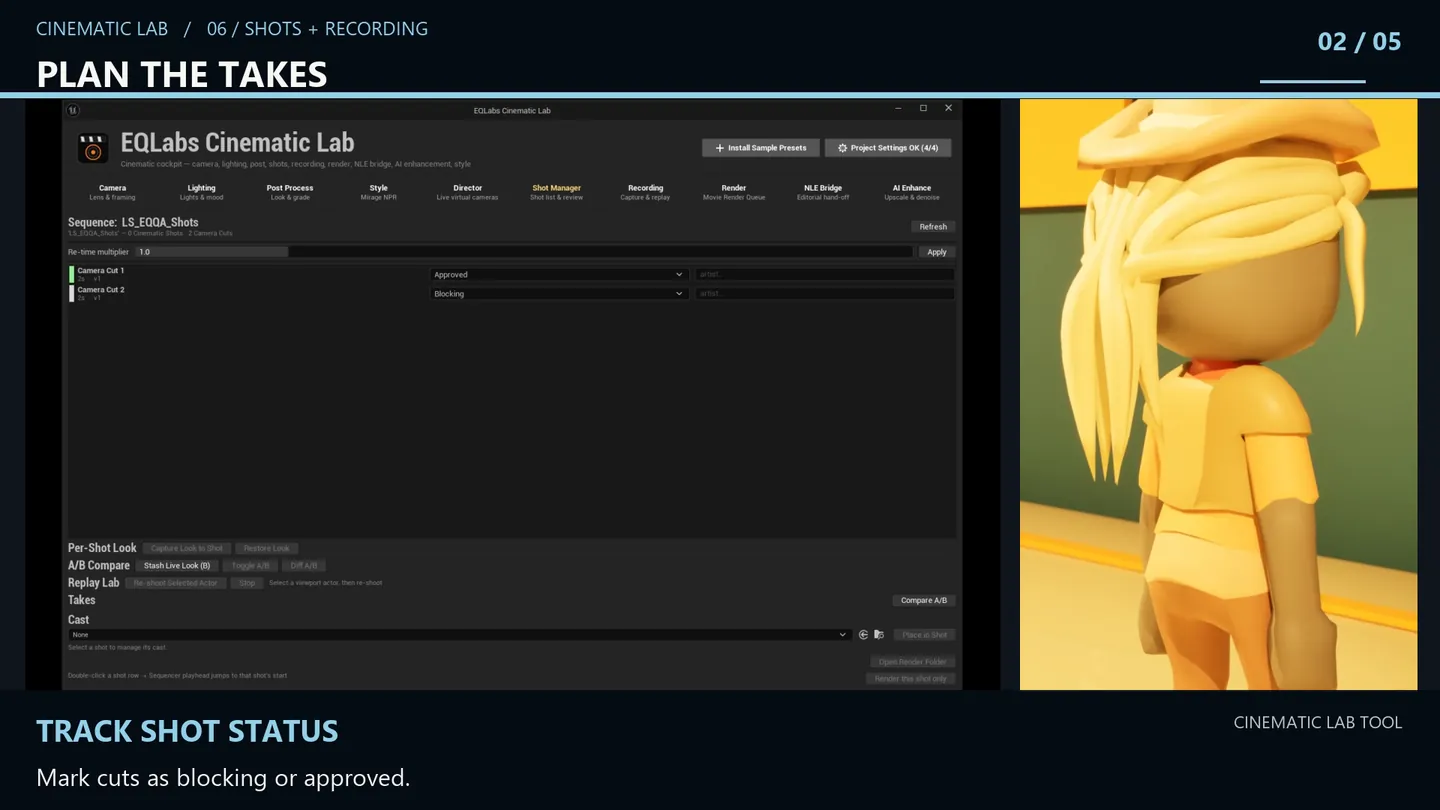
Task: Click the Toggle A/B button
Action: (250, 566)
